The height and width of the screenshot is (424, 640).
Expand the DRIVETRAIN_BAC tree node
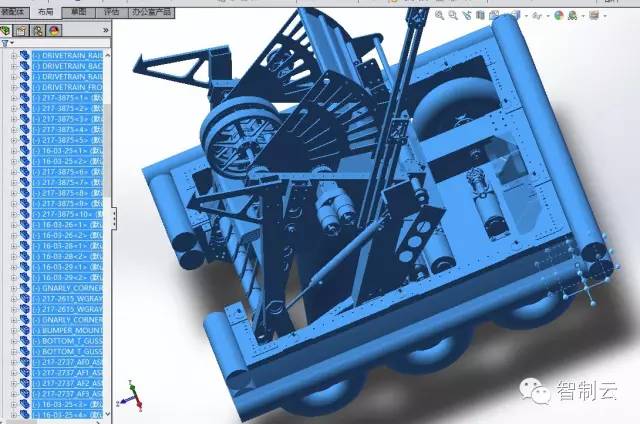tap(14, 66)
